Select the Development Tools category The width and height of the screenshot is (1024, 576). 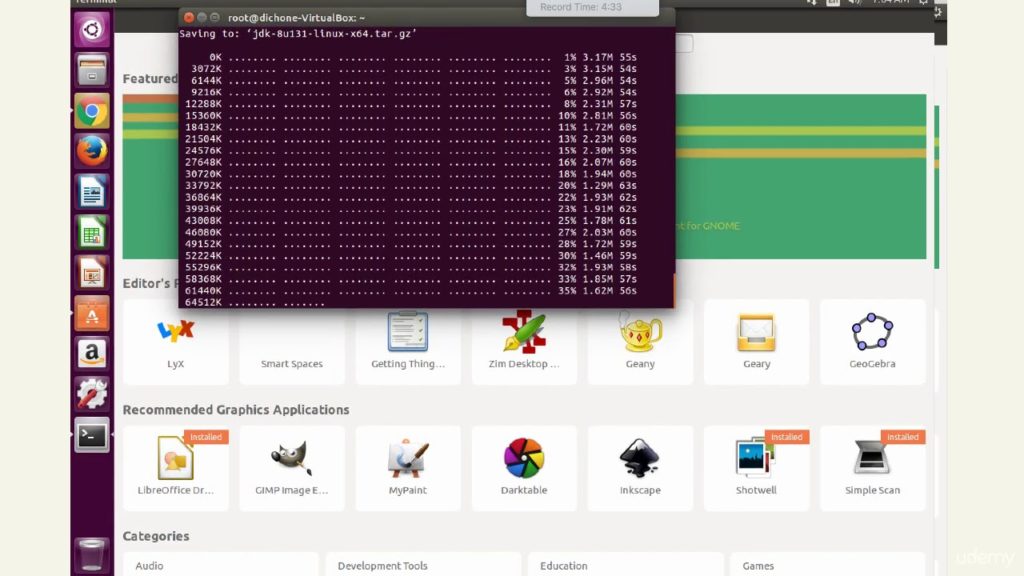[423, 565]
